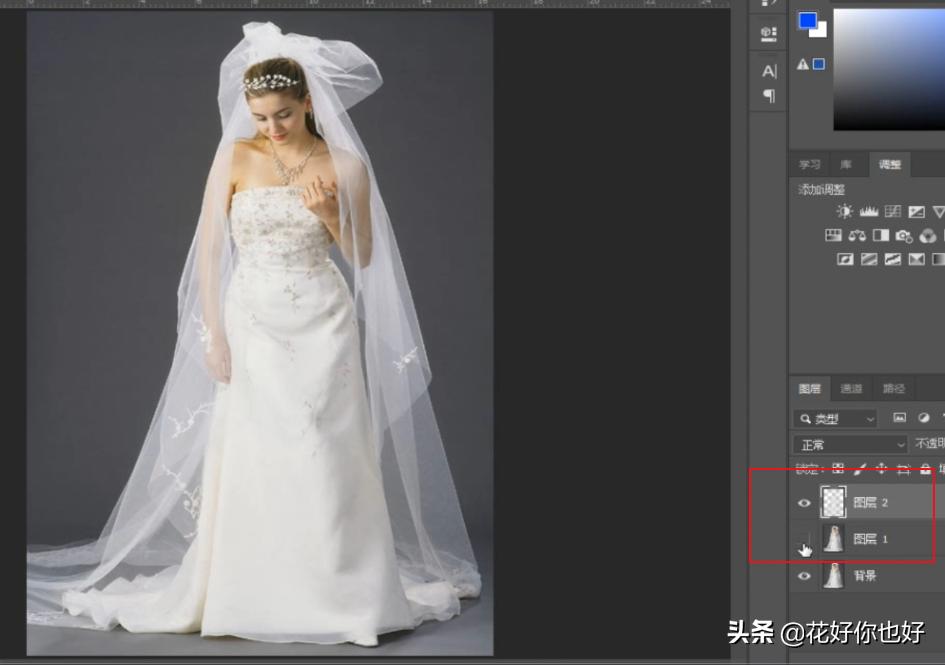Enable the lock transparent pixels button
Image resolution: width=945 pixels, height=665 pixels.
838,469
